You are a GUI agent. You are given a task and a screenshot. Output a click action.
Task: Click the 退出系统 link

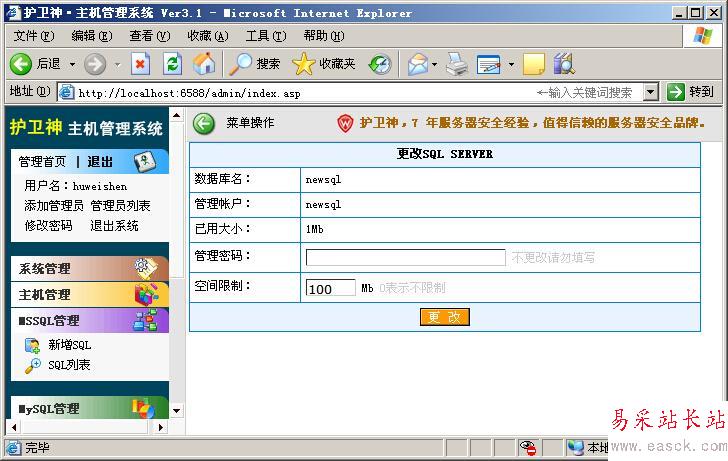(114, 226)
